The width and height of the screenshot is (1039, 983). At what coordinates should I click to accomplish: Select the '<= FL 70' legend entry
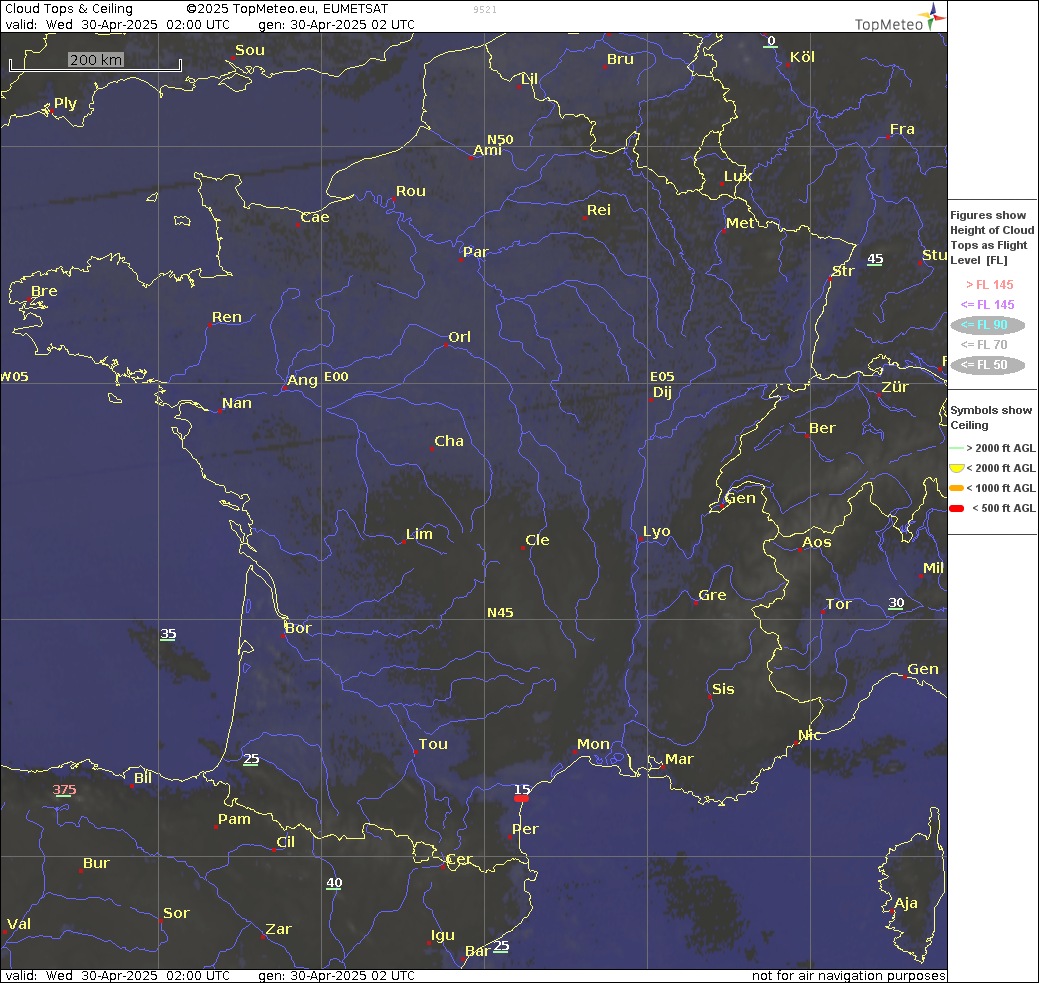(984, 345)
